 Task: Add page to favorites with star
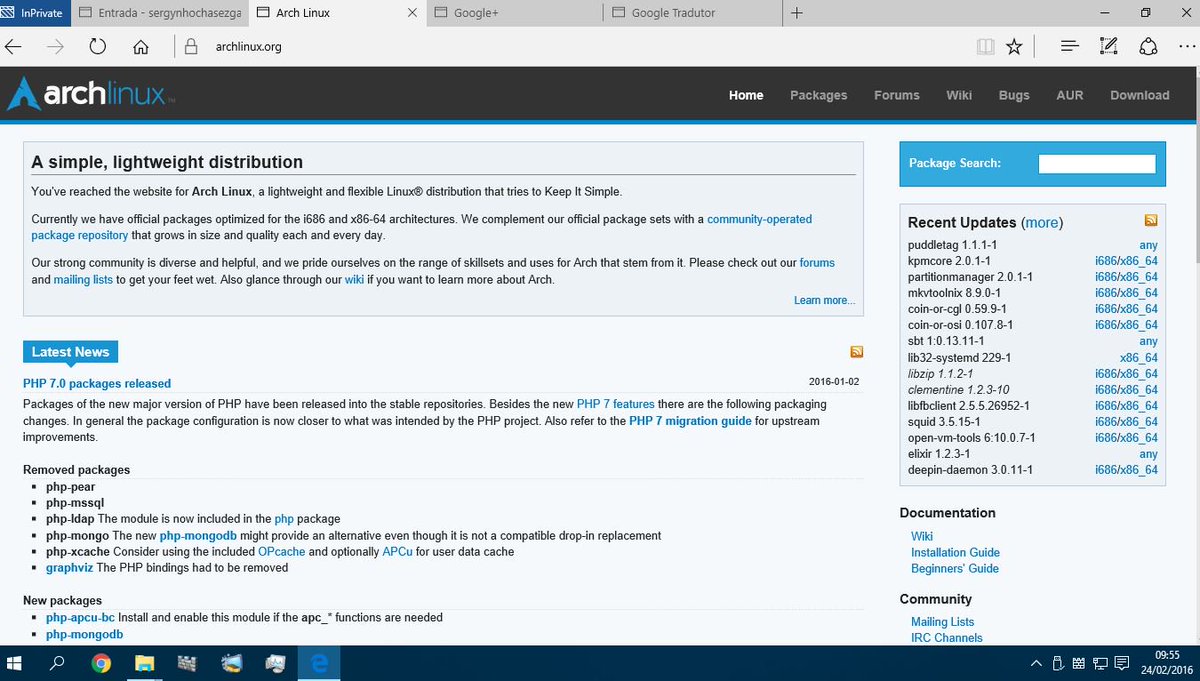click(x=1014, y=47)
